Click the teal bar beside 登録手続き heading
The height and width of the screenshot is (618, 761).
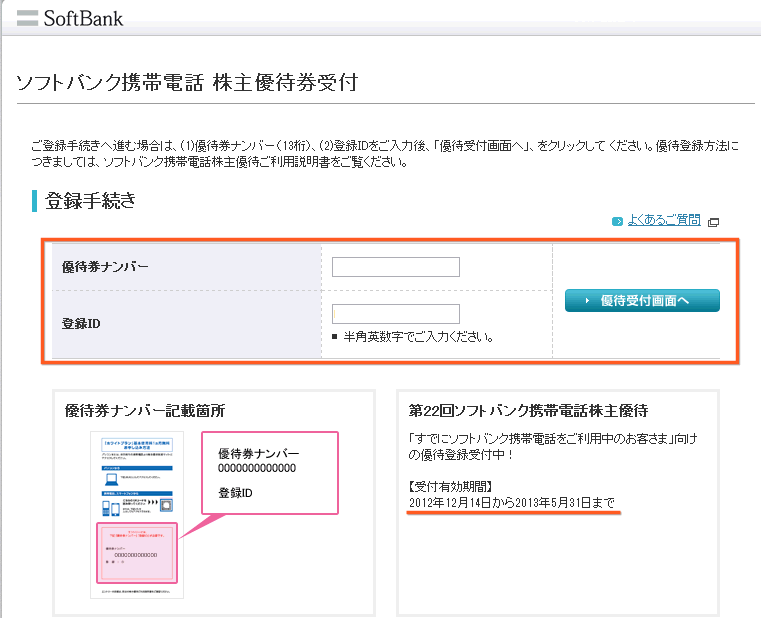click(x=35, y=201)
